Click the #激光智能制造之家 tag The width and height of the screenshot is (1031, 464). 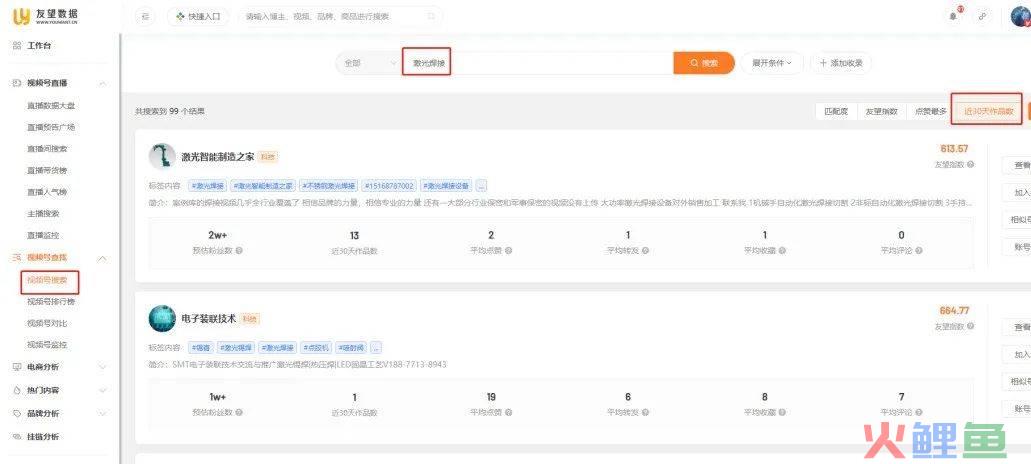point(263,185)
